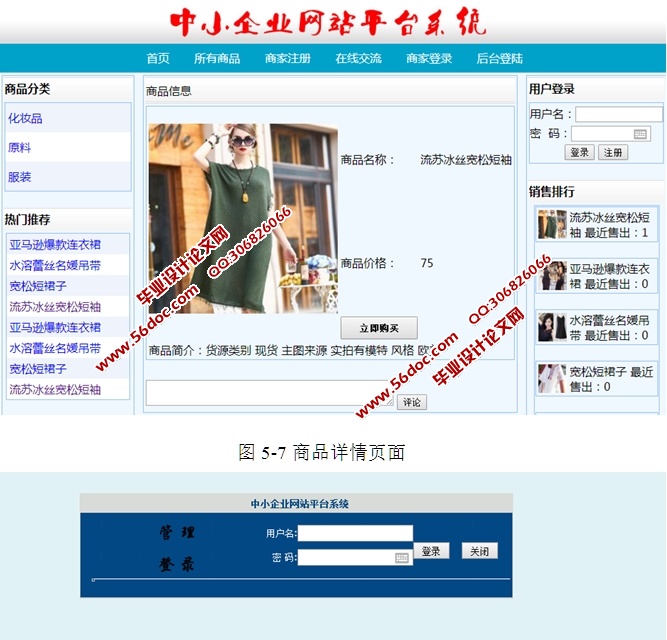Open the 所有商品 navigation item

(217, 58)
